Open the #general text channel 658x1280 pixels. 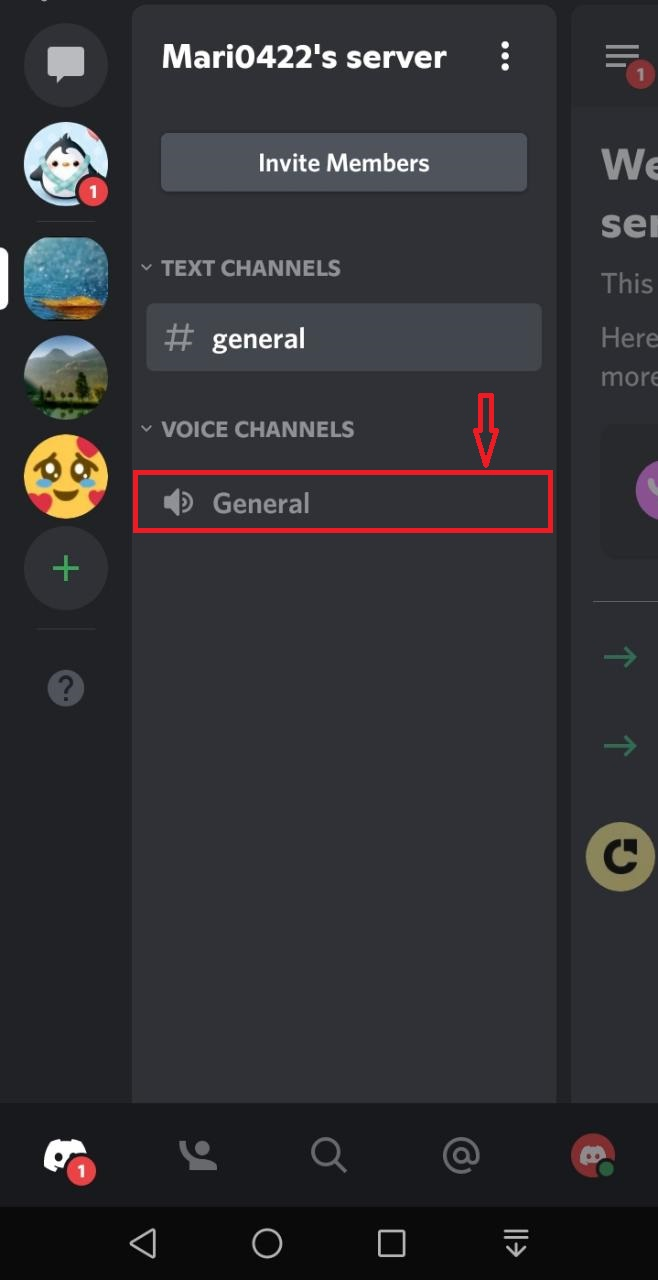pos(343,337)
